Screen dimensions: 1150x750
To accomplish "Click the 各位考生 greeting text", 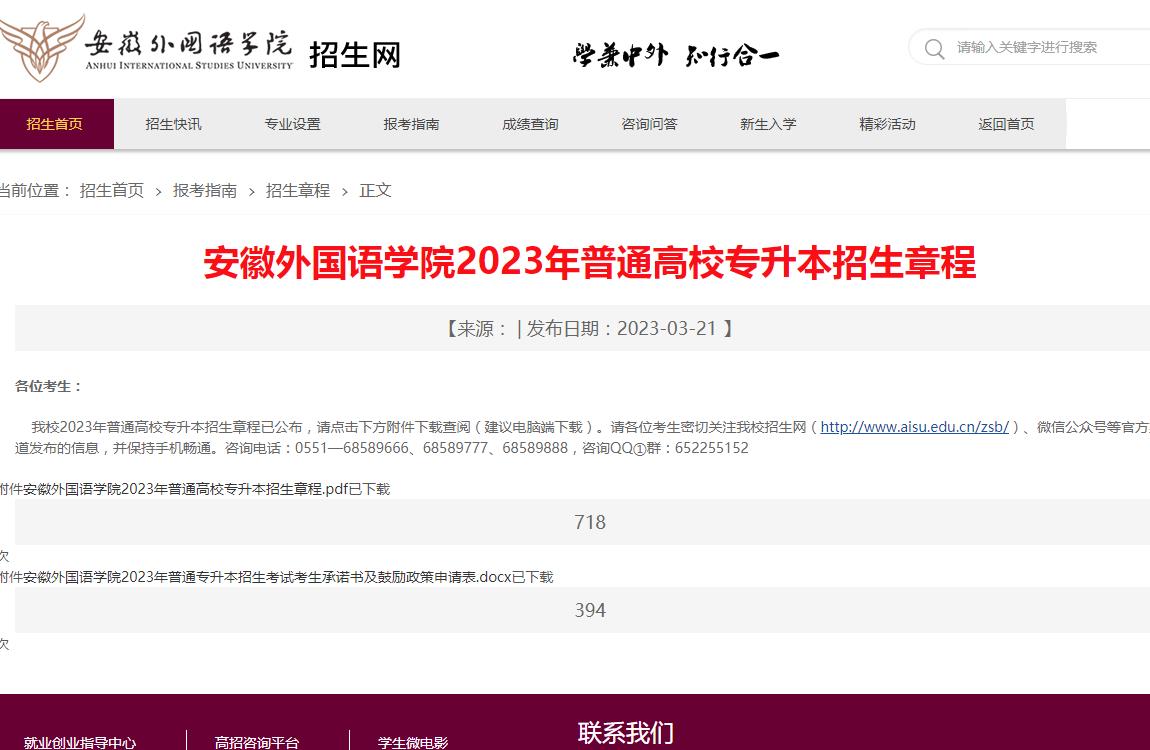I will pyautogui.click(x=48, y=386).
